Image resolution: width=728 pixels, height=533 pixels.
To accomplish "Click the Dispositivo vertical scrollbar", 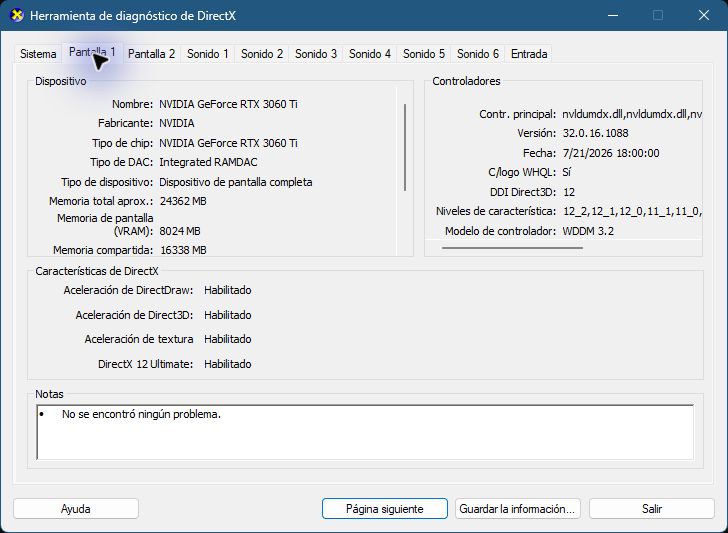I will pos(405,147).
